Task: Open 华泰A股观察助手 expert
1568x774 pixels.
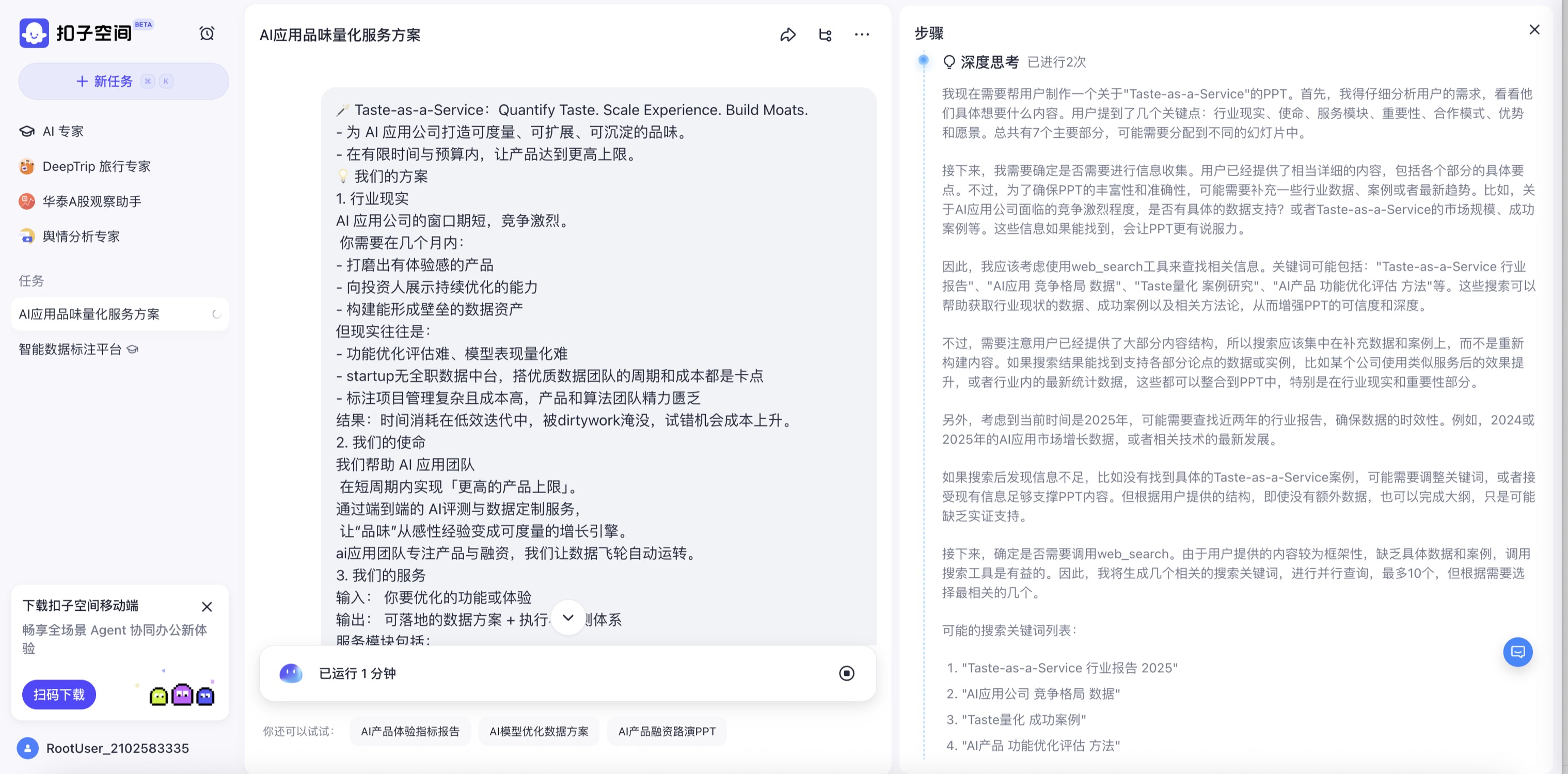Action: click(x=91, y=201)
